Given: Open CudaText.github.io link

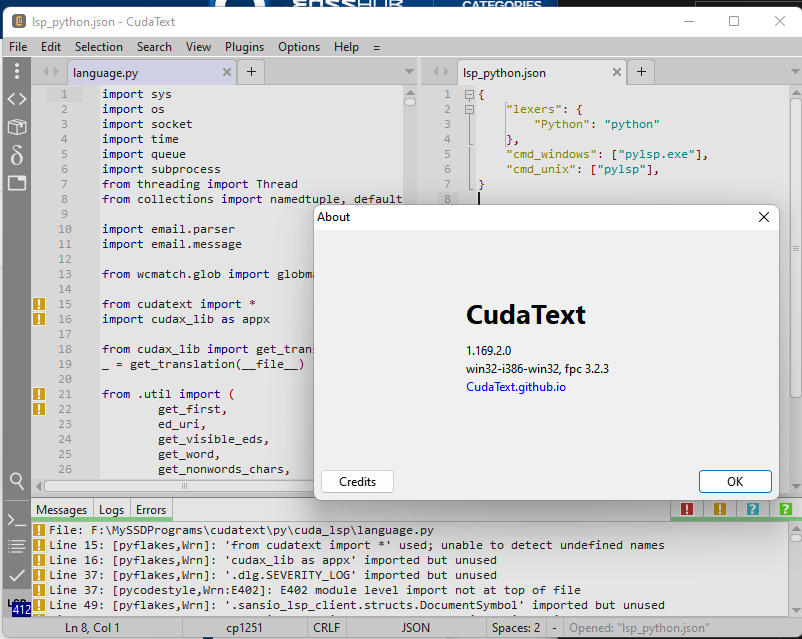Looking at the screenshot, I should 516,387.
